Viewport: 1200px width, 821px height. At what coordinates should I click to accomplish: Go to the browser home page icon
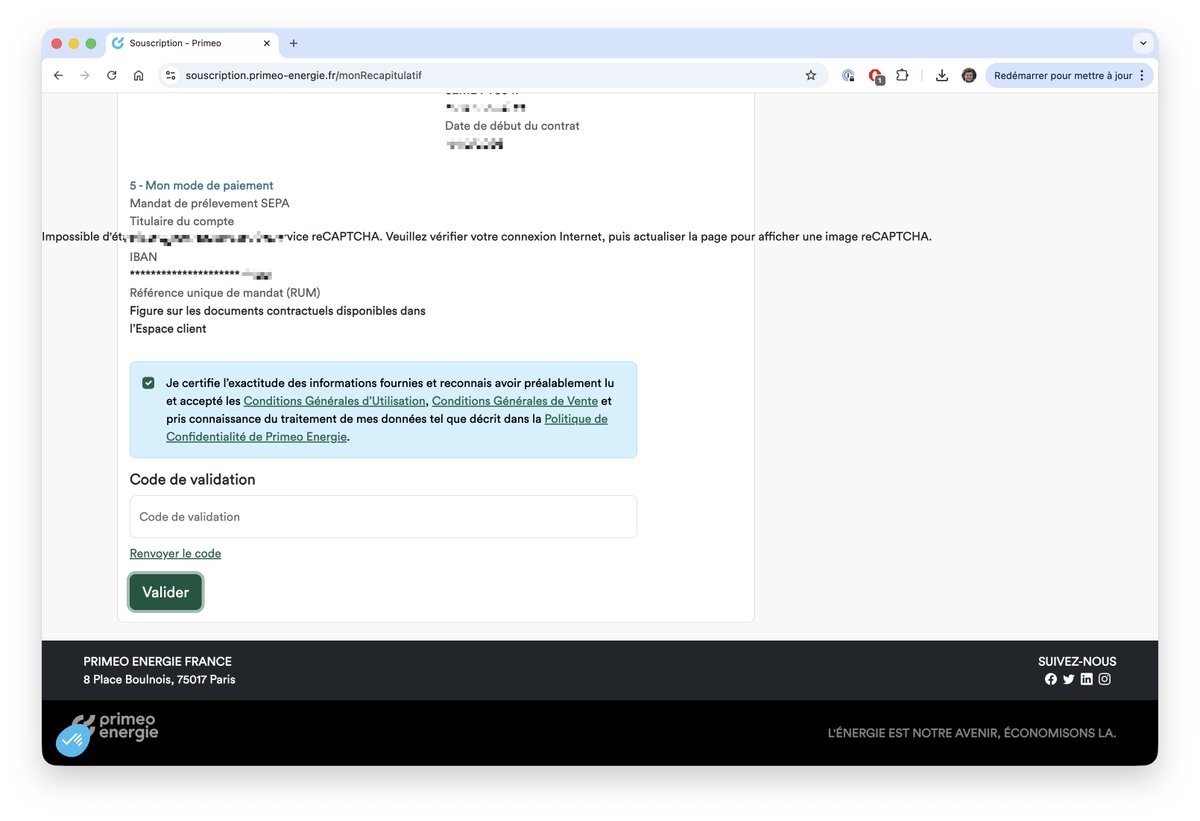tap(139, 75)
